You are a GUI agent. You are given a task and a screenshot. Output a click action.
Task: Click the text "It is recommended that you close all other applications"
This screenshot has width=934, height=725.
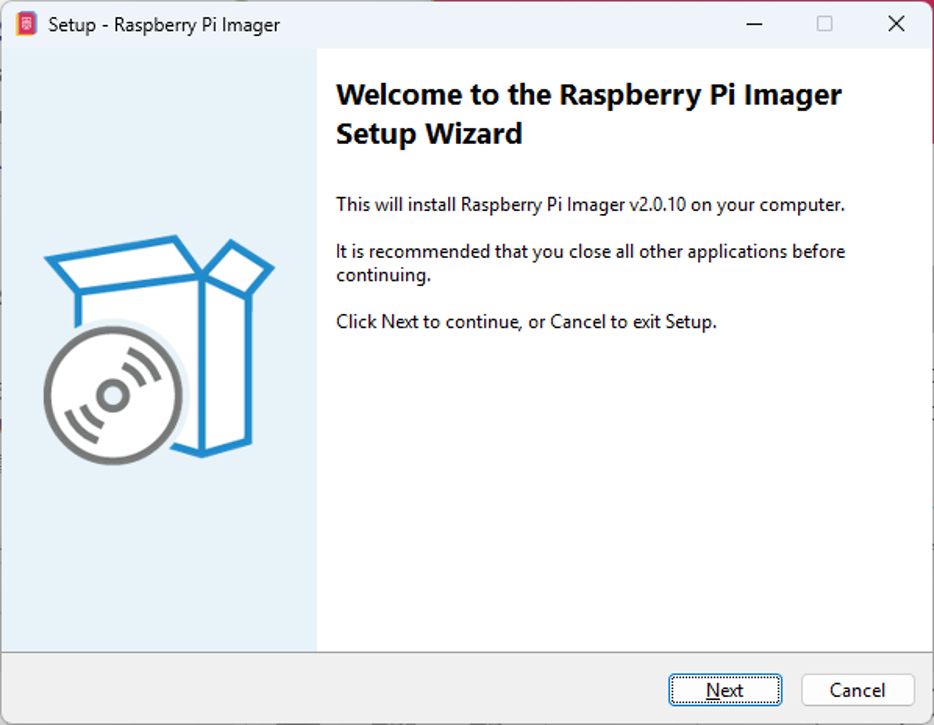click(x=562, y=251)
